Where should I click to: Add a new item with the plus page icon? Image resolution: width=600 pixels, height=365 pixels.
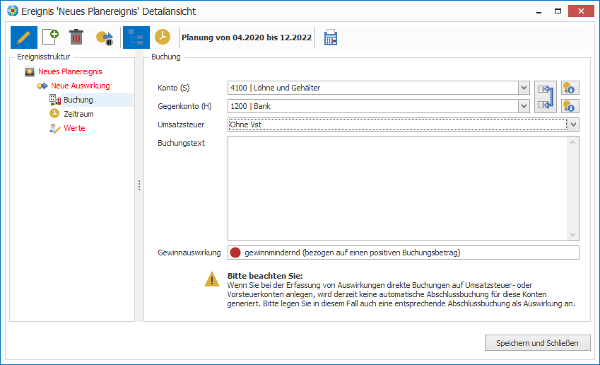[x=50, y=37]
